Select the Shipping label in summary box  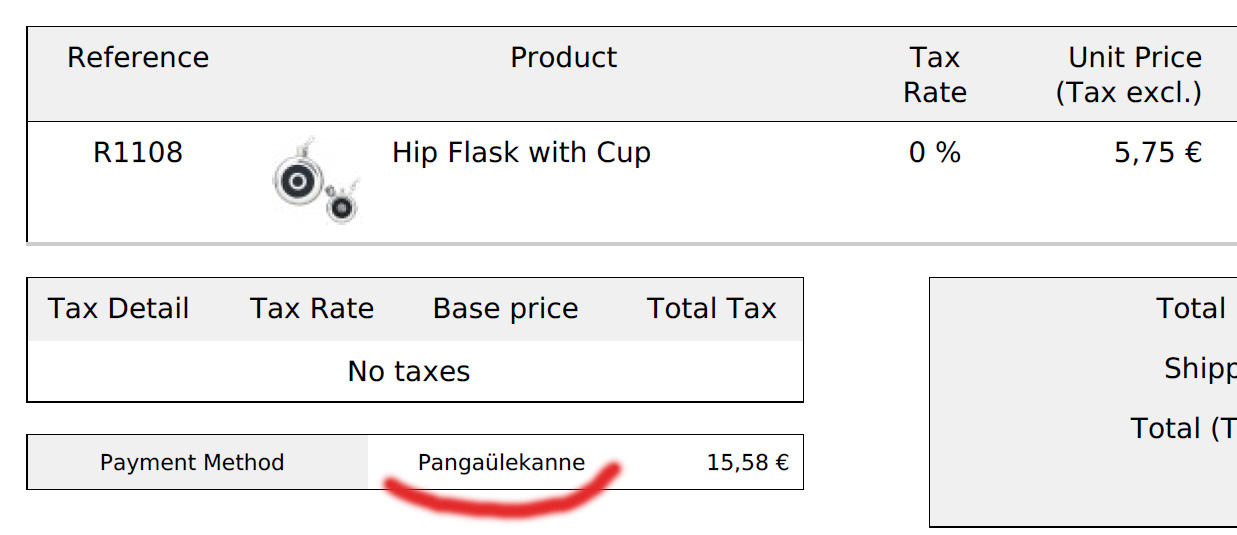[x=1200, y=370]
